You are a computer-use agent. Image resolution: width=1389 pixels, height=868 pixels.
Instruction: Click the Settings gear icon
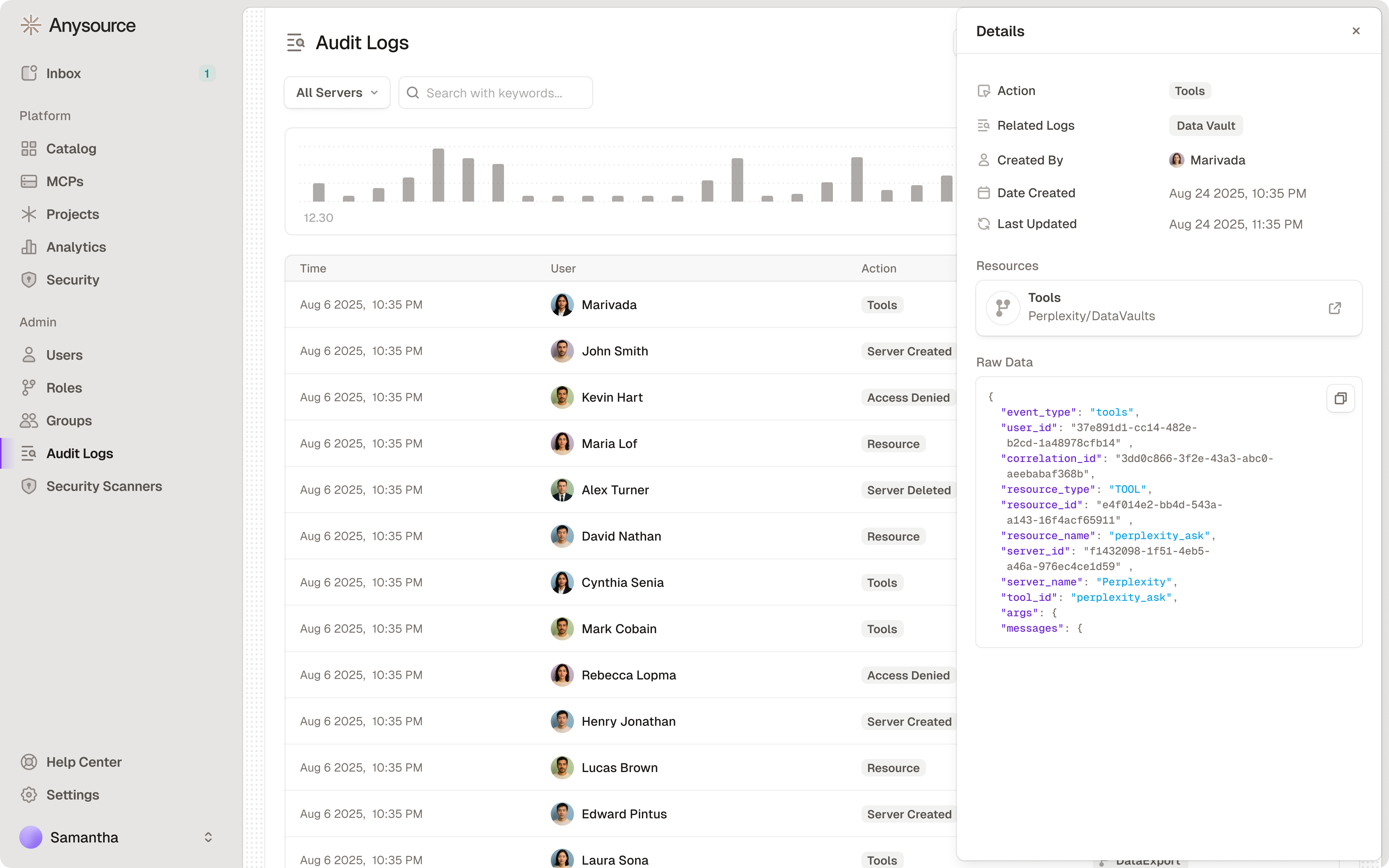click(x=29, y=794)
